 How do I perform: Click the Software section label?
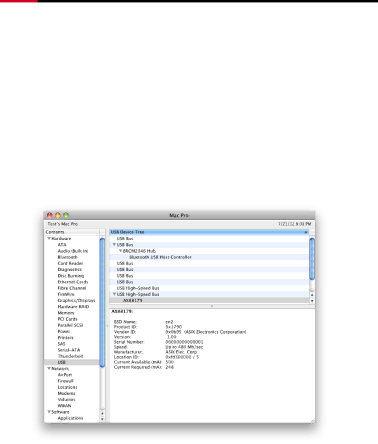tap(61, 412)
